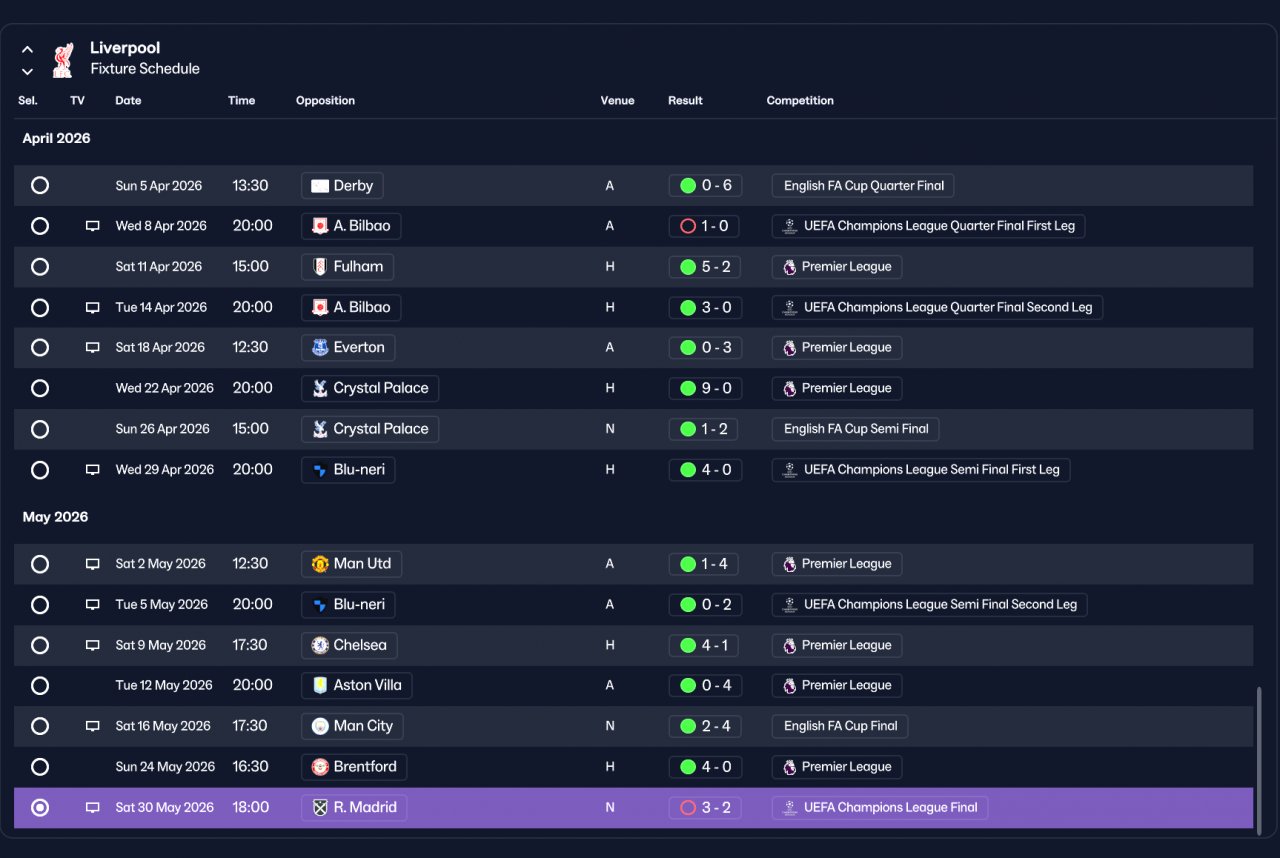This screenshot has height=858, width=1280.
Task: Click the Premier League logo in Fulham row
Action: [x=789, y=267]
